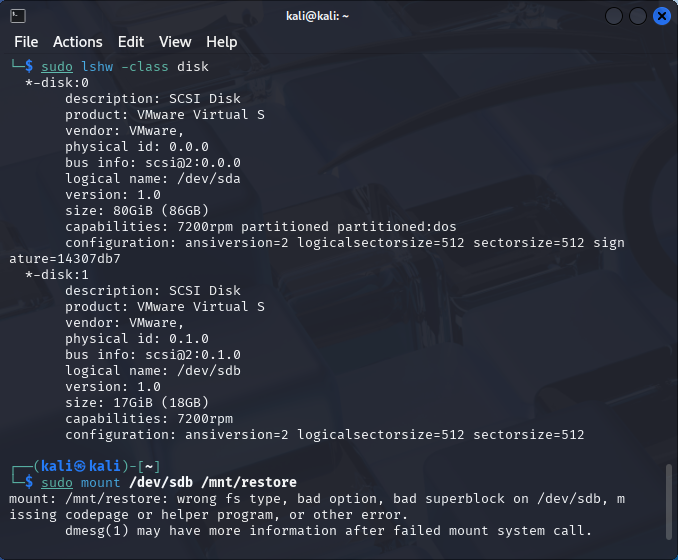Open the Help menu
678x560 pixels.
pyautogui.click(x=221, y=42)
